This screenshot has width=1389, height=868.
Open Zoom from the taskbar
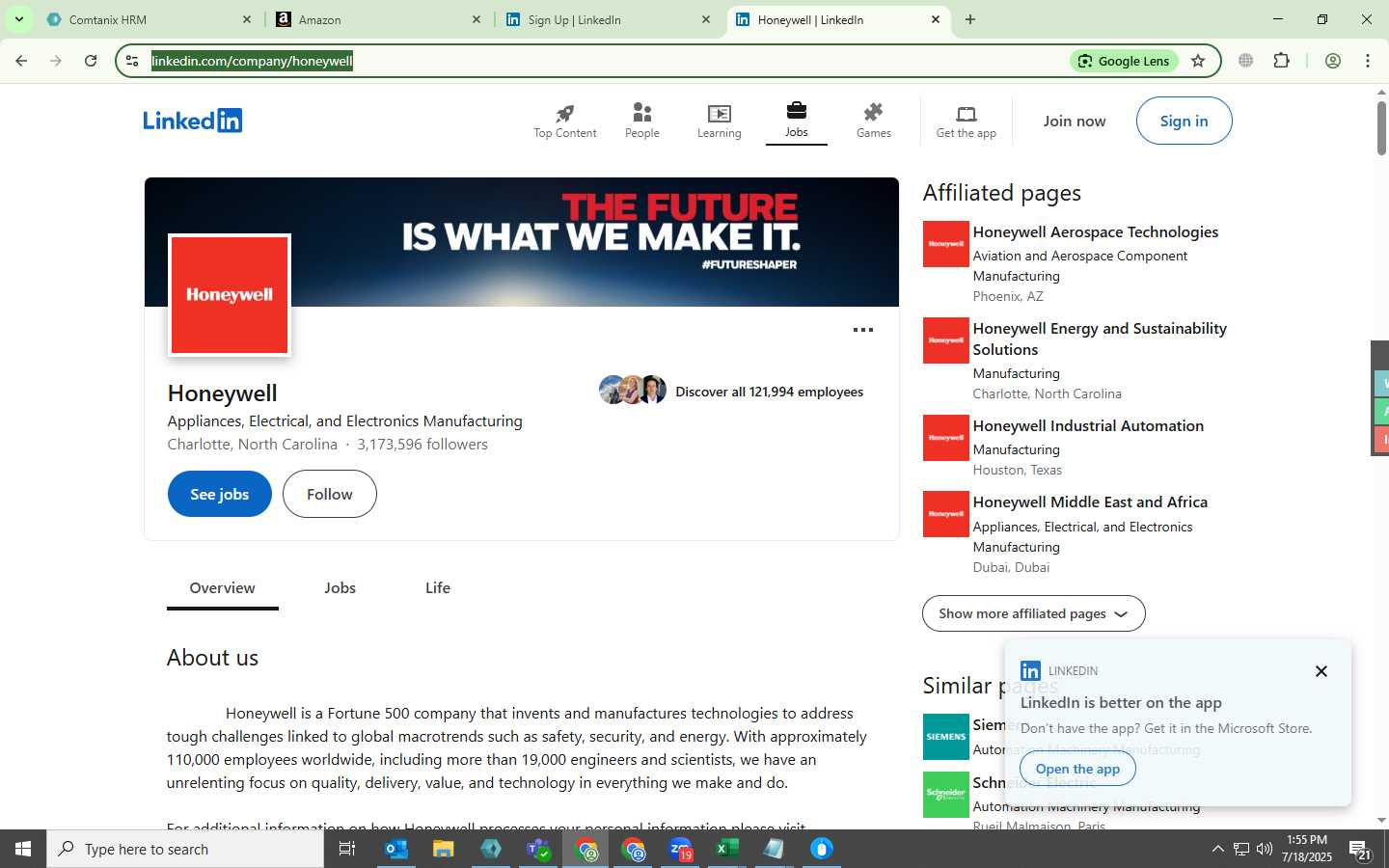click(680, 849)
